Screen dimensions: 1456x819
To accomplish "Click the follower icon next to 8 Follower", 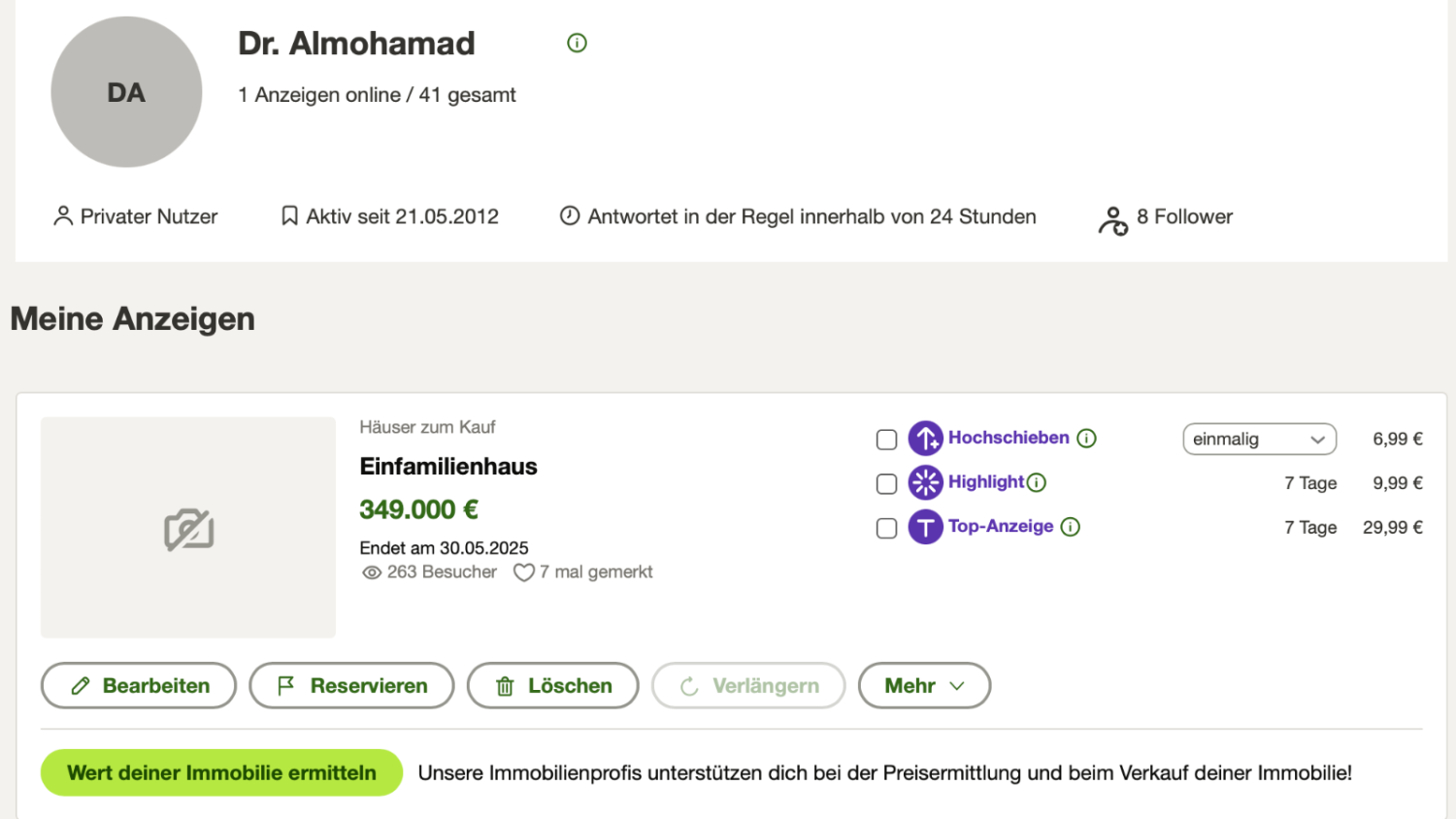I will (1112, 220).
